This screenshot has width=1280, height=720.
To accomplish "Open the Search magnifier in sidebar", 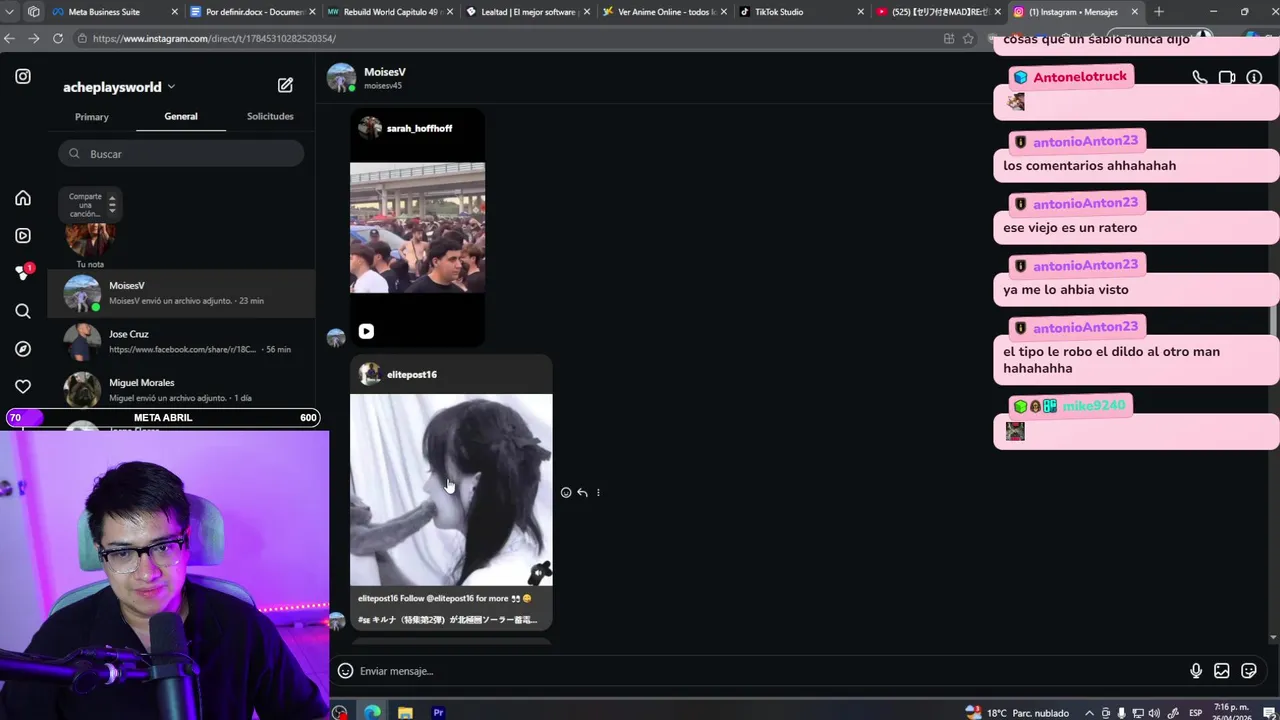I will 23,311.
